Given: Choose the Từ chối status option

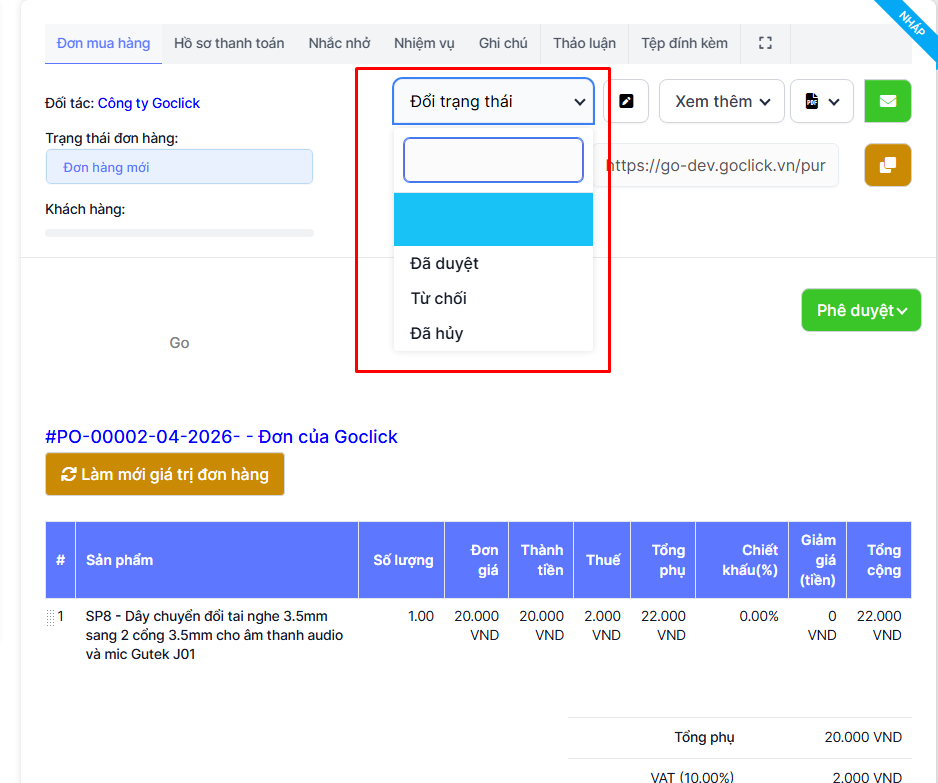Looking at the screenshot, I should pyautogui.click(x=439, y=298).
